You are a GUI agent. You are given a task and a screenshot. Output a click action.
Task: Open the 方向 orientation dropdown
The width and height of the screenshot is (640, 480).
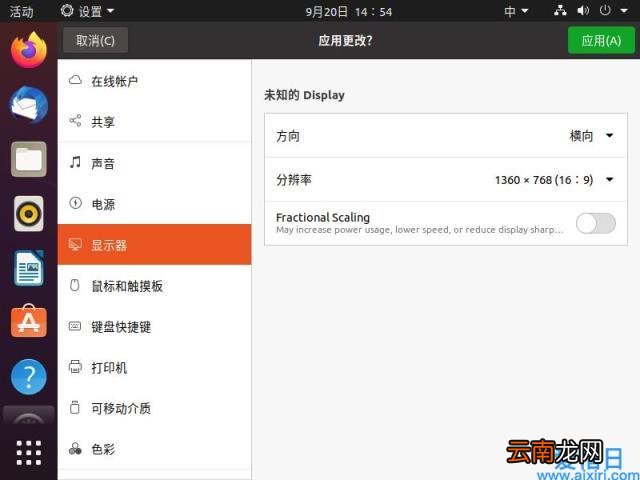tap(446, 136)
